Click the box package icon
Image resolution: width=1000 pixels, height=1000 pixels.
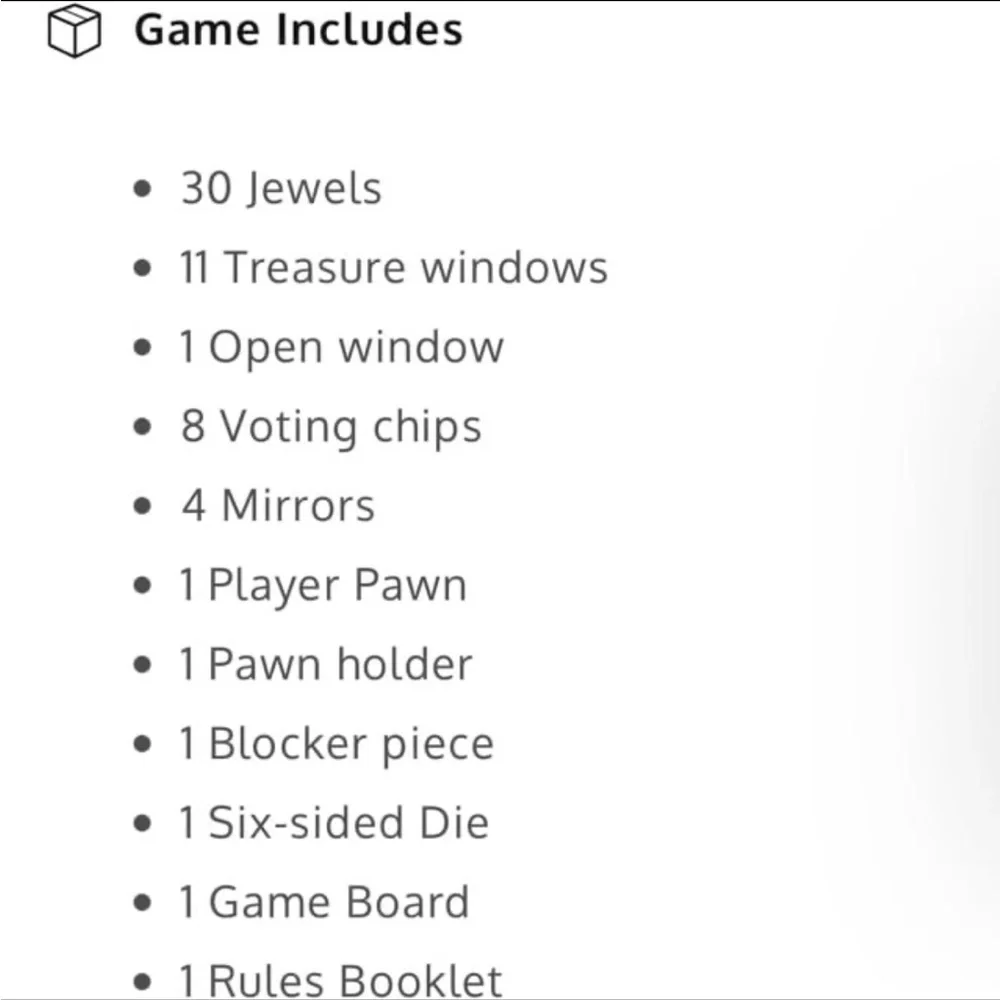tap(74, 31)
